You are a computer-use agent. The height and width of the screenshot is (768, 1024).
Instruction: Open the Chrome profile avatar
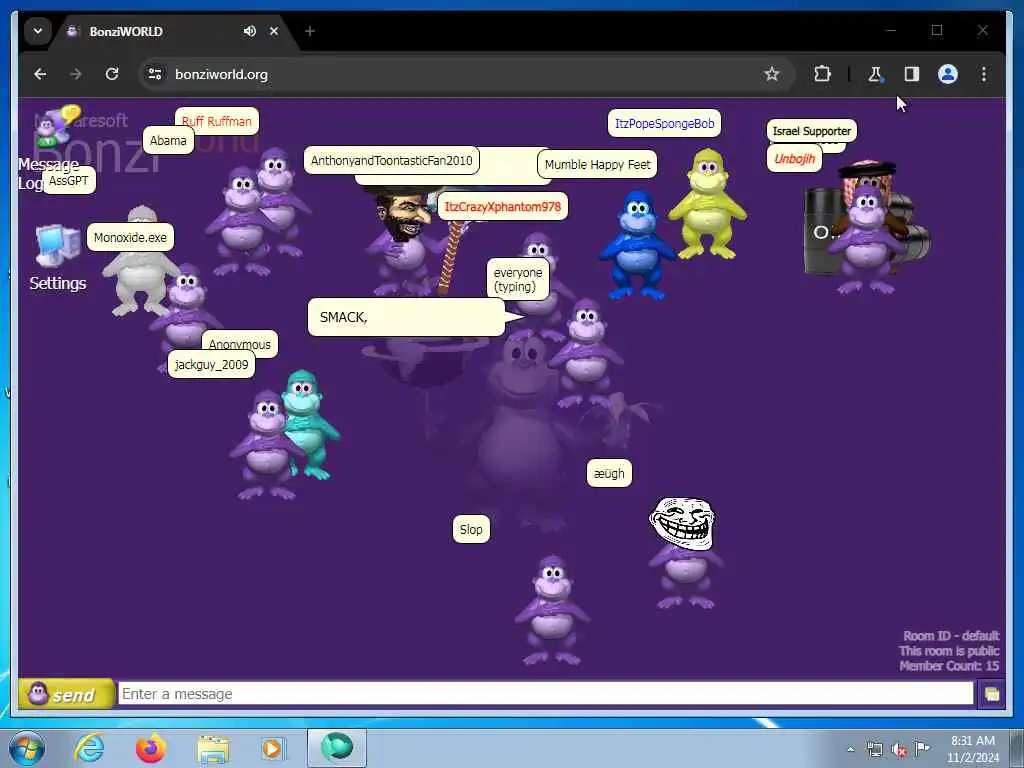pos(948,74)
